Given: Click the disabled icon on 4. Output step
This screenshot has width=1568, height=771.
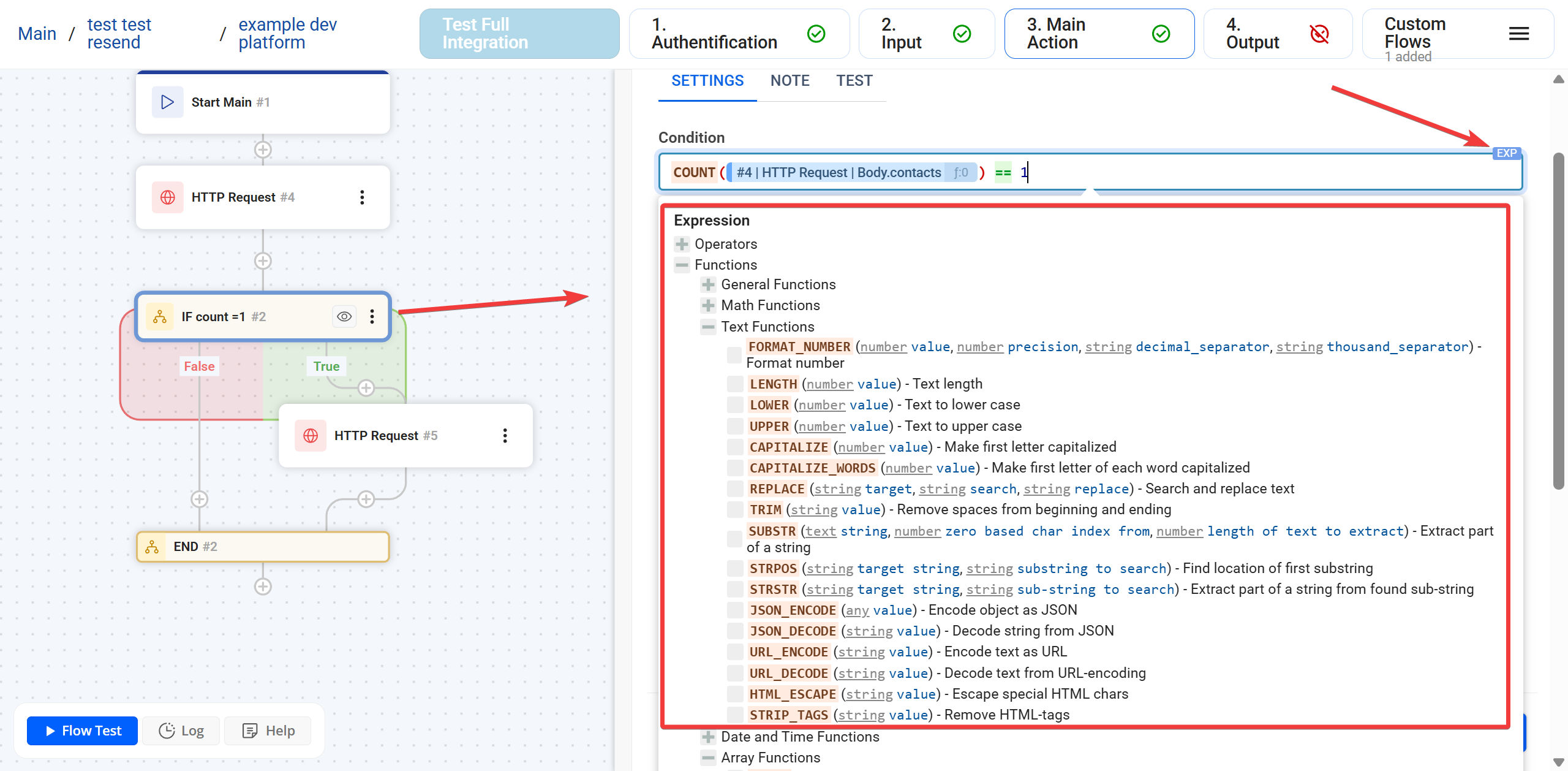Looking at the screenshot, I should tap(1319, 34).
